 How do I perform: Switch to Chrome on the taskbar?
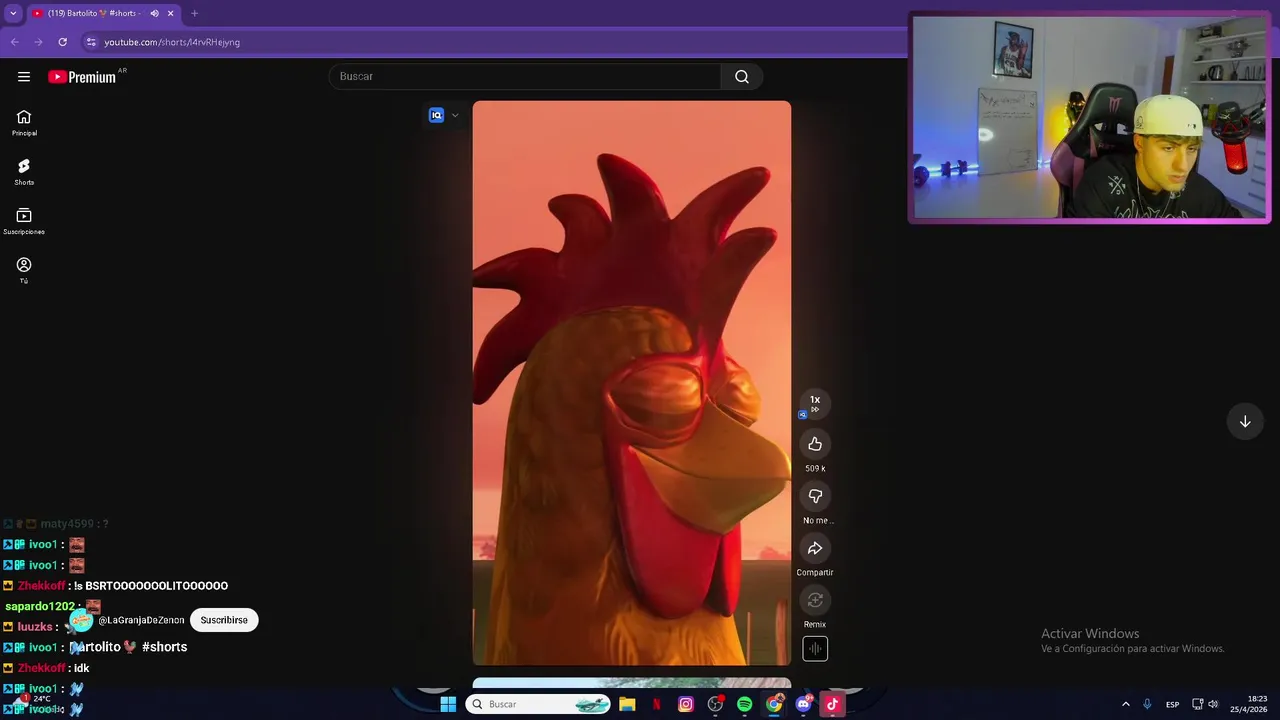(x=774, y=704)
